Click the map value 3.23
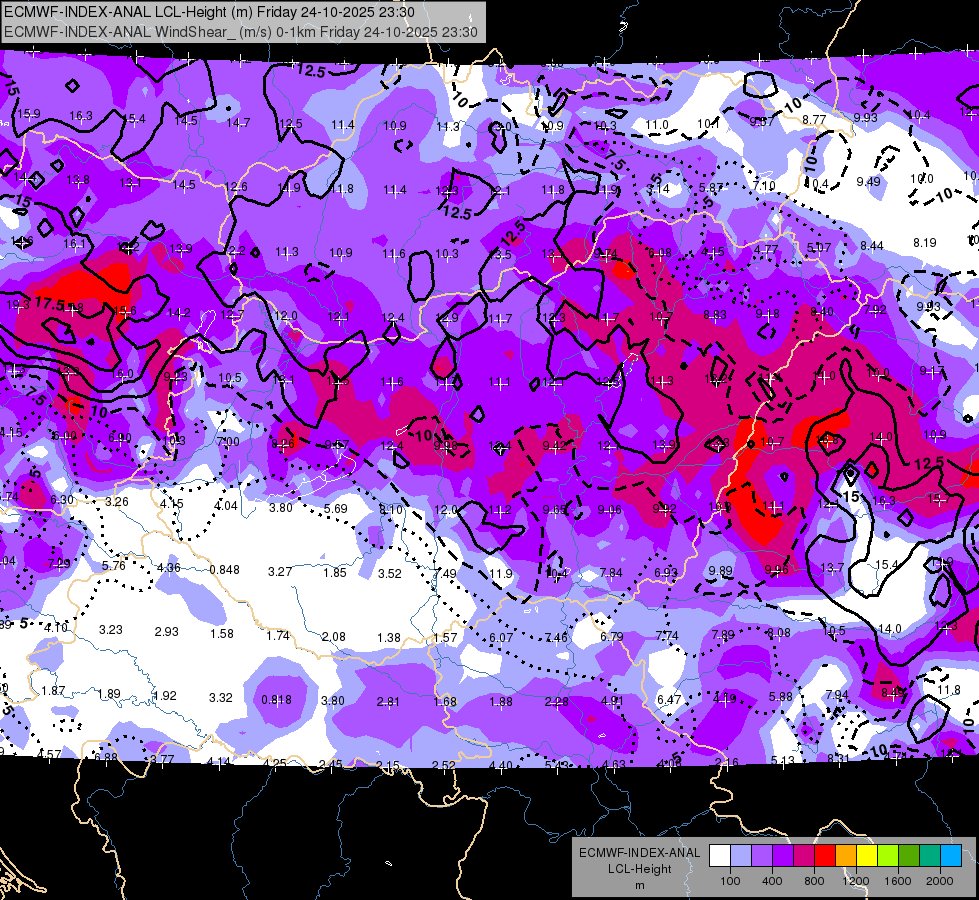The image size is (979, 900). 111,630
